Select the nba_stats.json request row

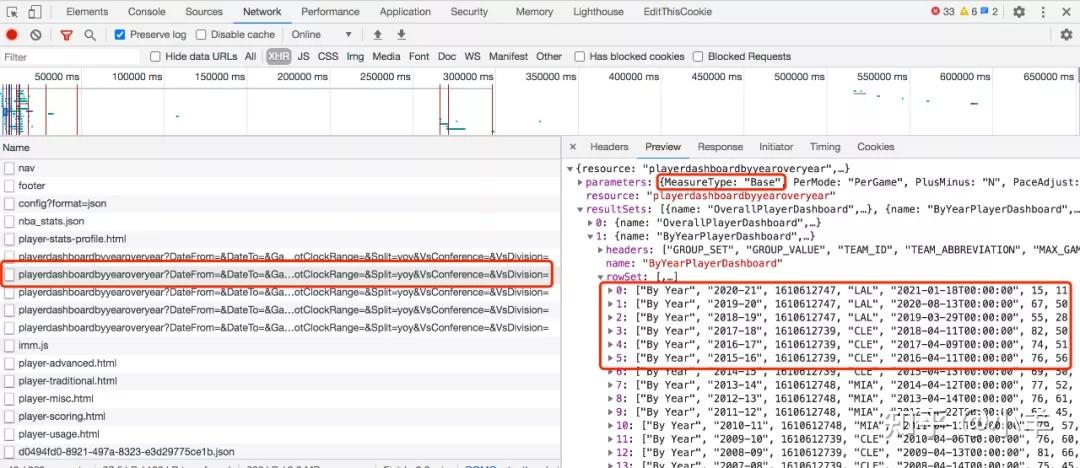pos(280,221)
